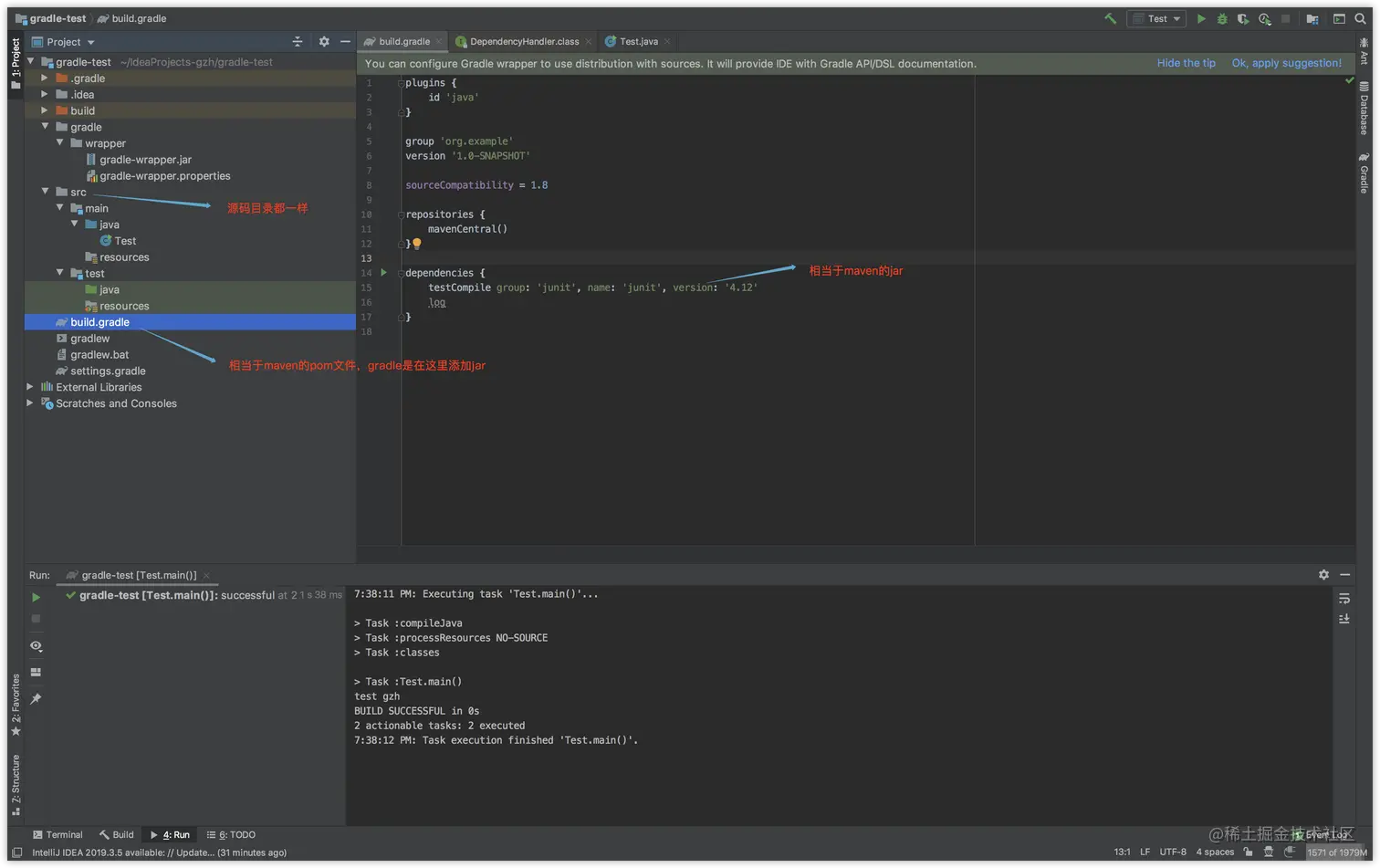Open the Database tool window on the right sidebar
This screenshot has height=868, width=1380.
point(1364,109)
